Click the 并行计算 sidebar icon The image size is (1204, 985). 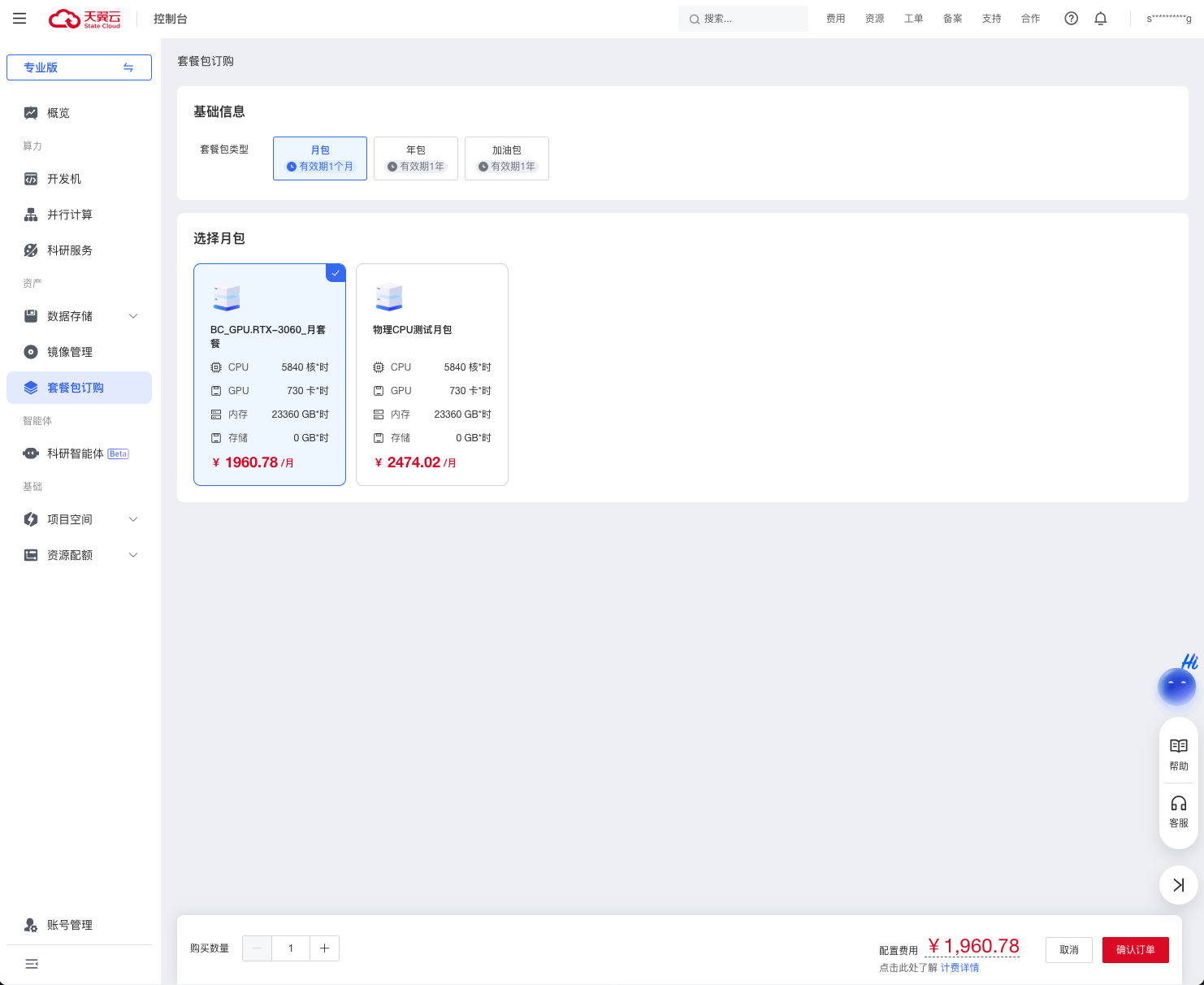[31, 215]
